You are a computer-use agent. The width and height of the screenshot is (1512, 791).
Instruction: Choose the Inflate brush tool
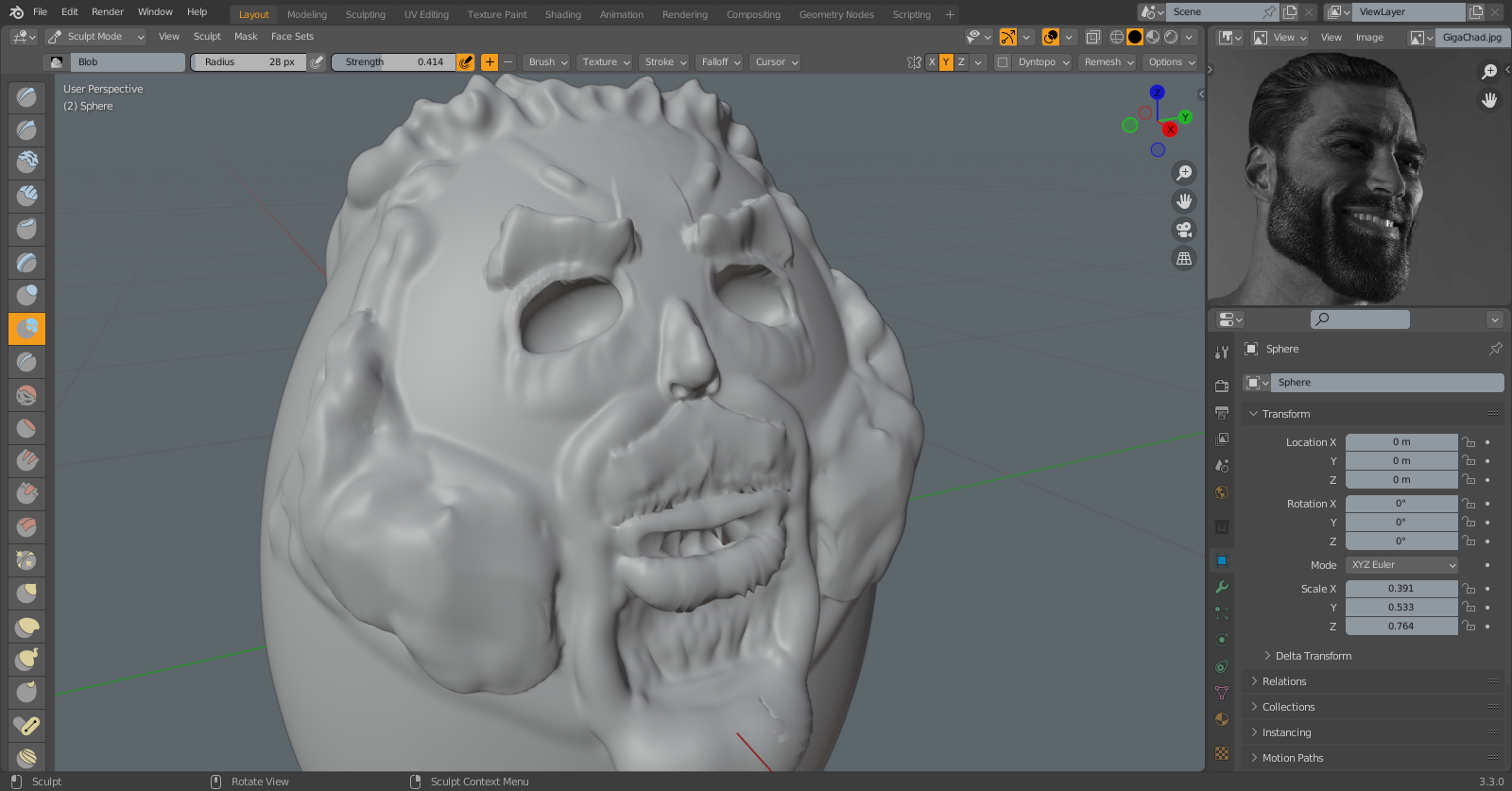click(x=26, y=296)
